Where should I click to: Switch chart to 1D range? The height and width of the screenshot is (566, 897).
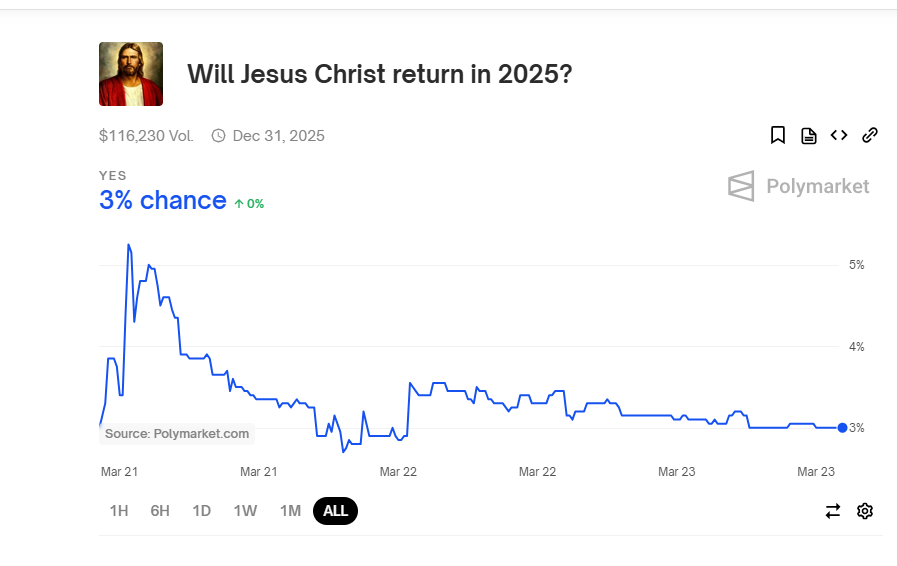click(201, 510)
